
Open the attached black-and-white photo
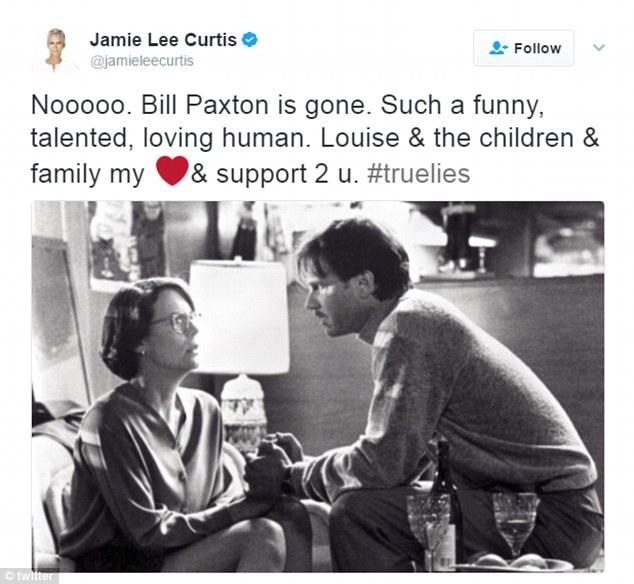coord(318,386)
